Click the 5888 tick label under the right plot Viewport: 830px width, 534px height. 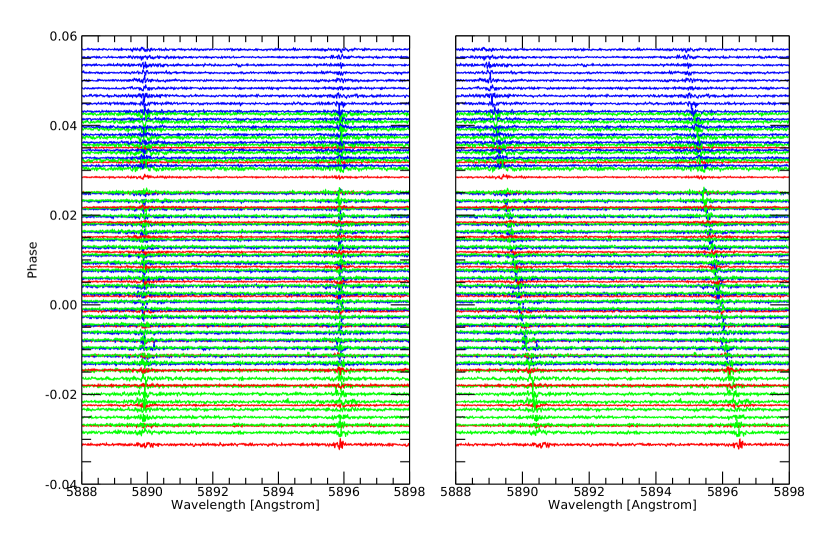click(456, 492)
